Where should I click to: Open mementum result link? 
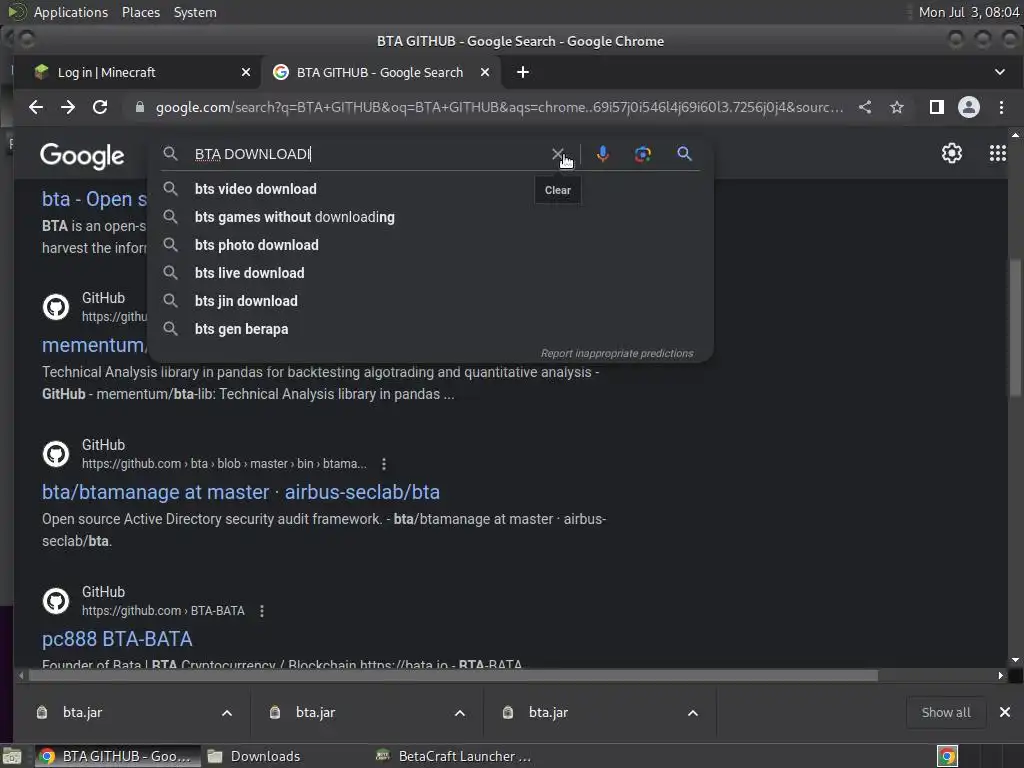pyautogui.click(x=93, y=345)
